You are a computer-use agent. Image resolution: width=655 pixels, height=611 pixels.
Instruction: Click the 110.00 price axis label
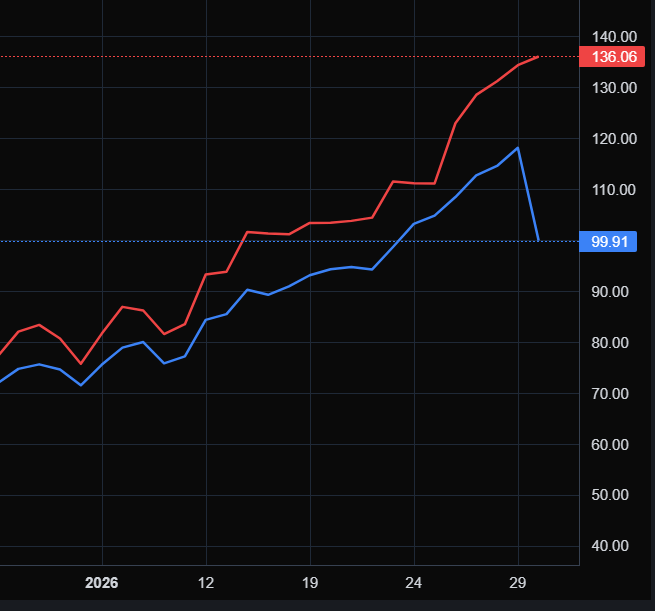point(614,190)
